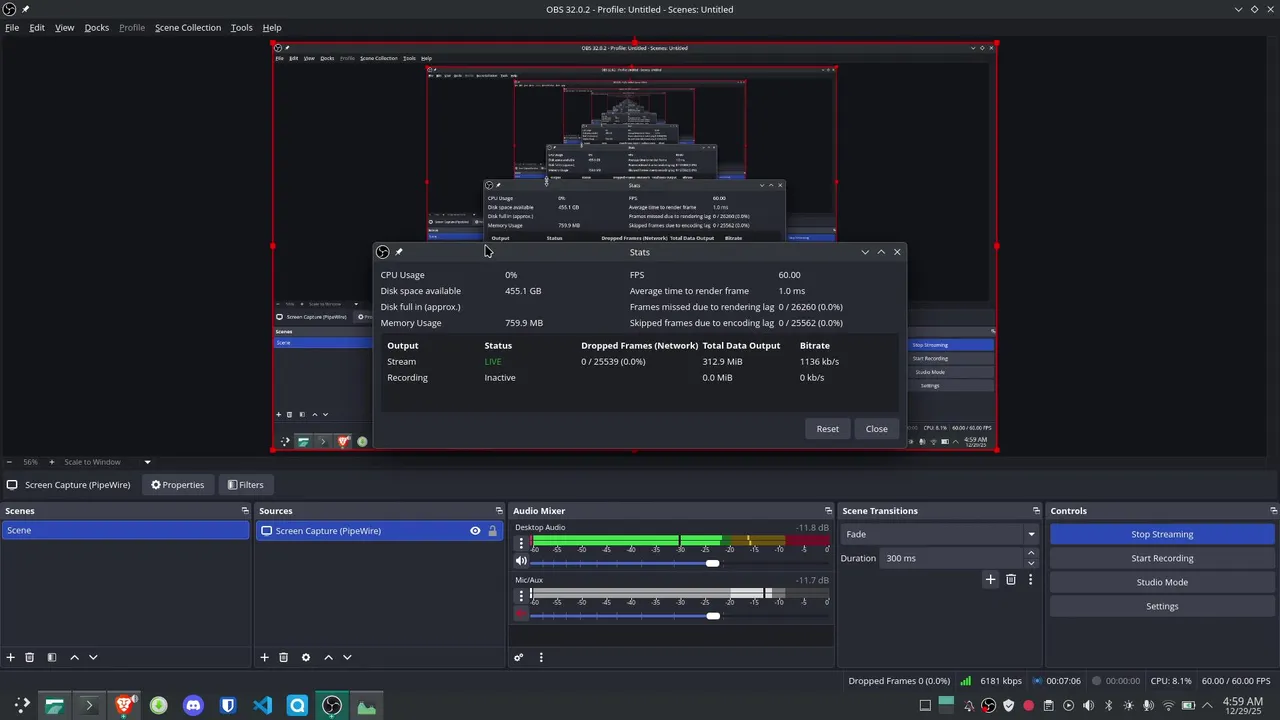1280x720 pixels.
Task: Open Bitwarden from the taskbar
Action: tap(228, 706)
